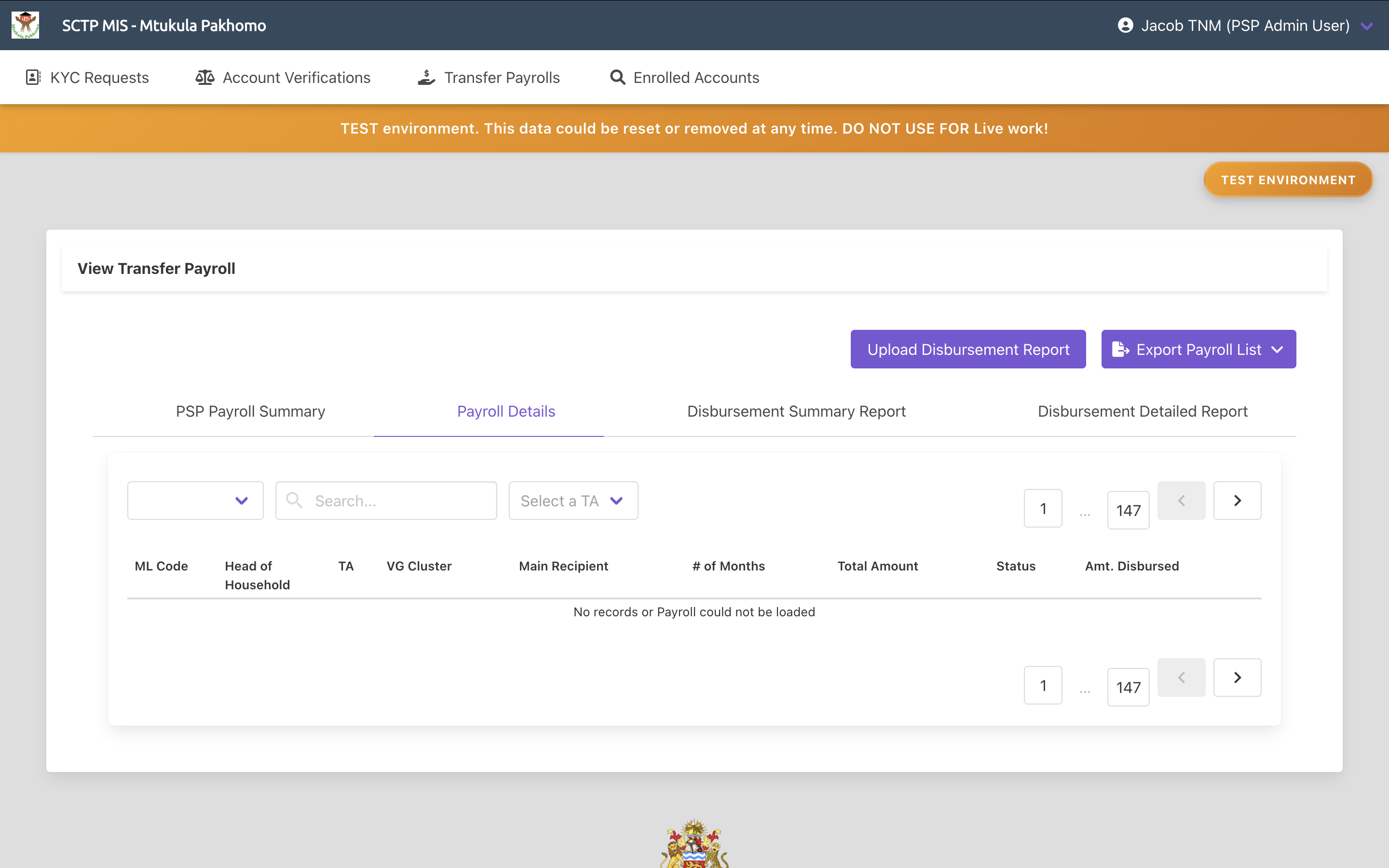
Task: Open the Export Payroll List dropdown
Action: [1198, 349]
